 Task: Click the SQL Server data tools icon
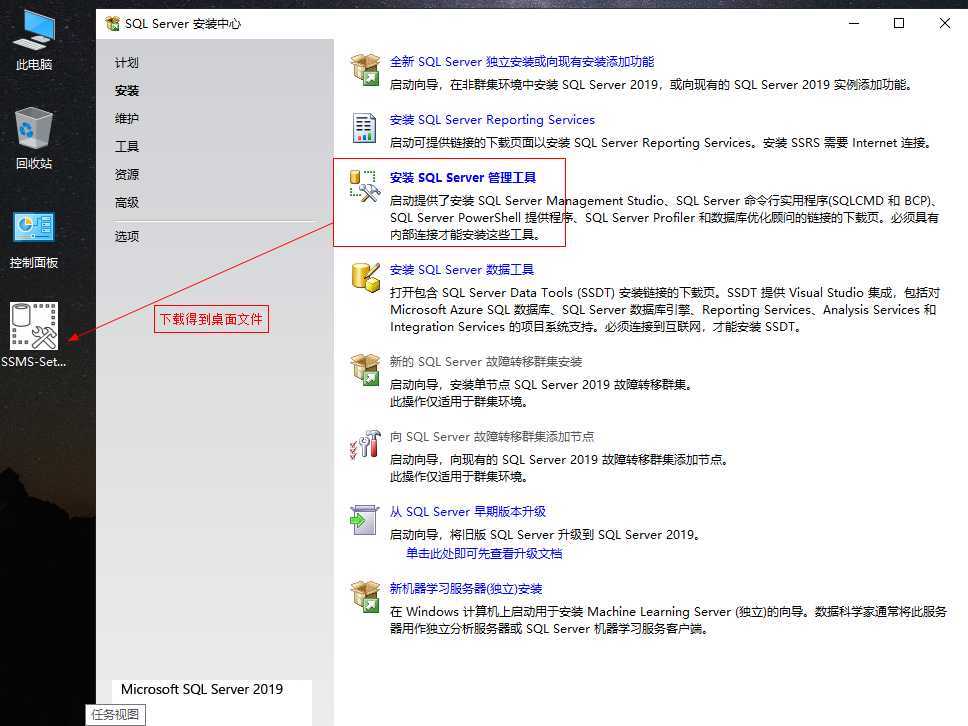point(365,277)
